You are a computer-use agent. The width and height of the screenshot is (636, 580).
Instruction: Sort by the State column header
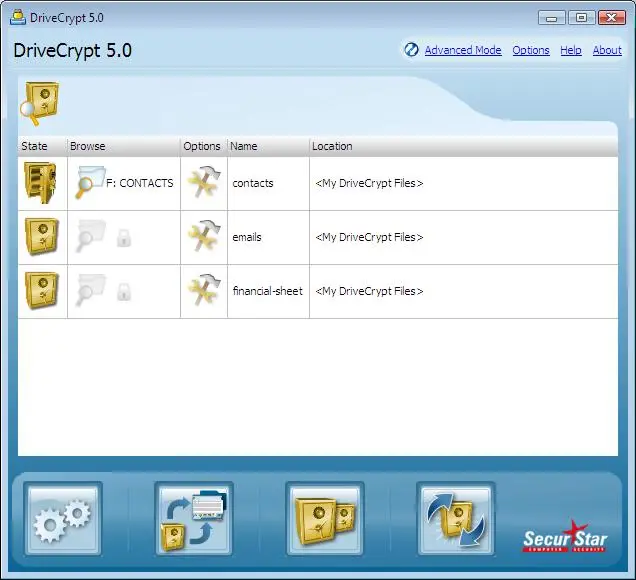coord(34,146)
